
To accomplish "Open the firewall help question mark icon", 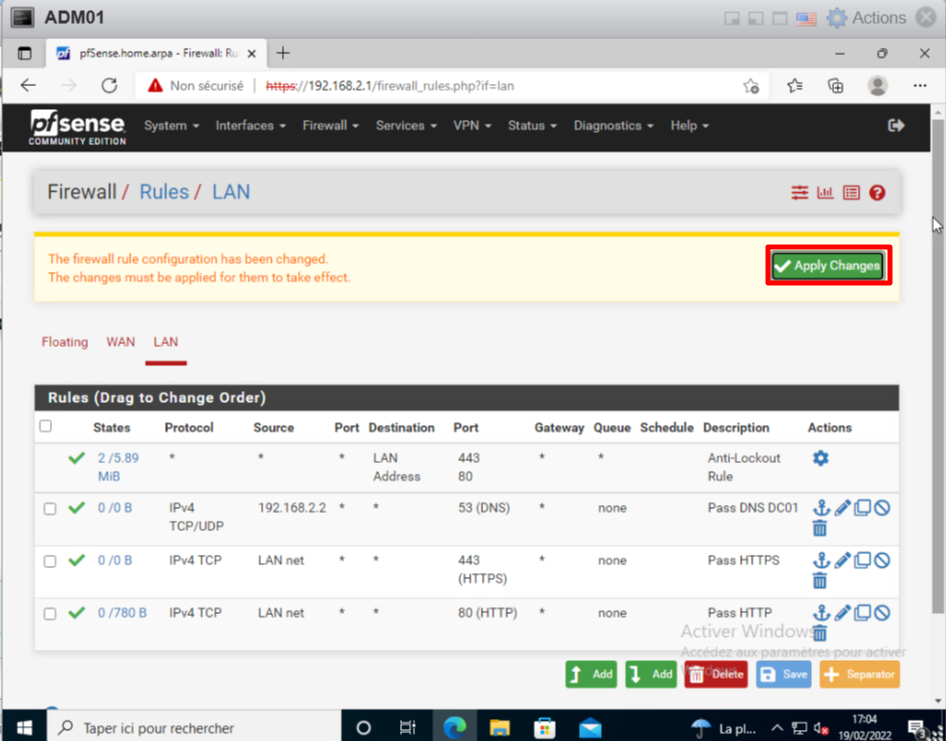I will pyautogui.click(x=877, y=193).
